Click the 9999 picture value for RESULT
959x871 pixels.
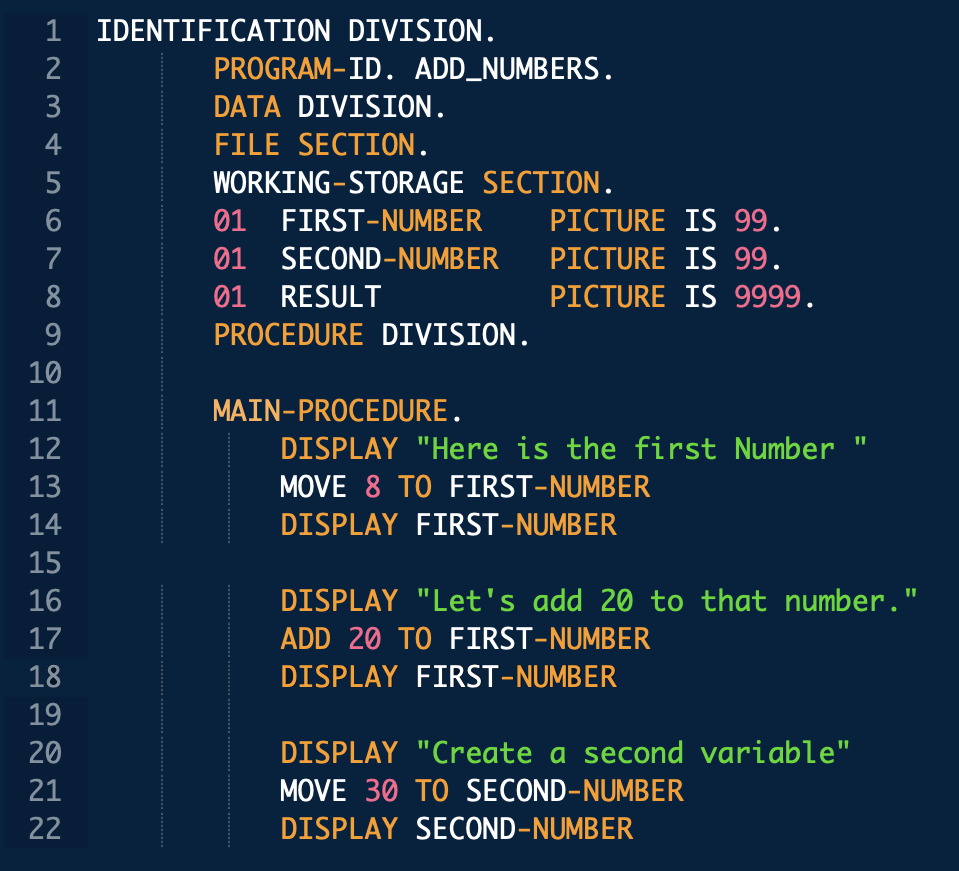click(x=767, y=297)
